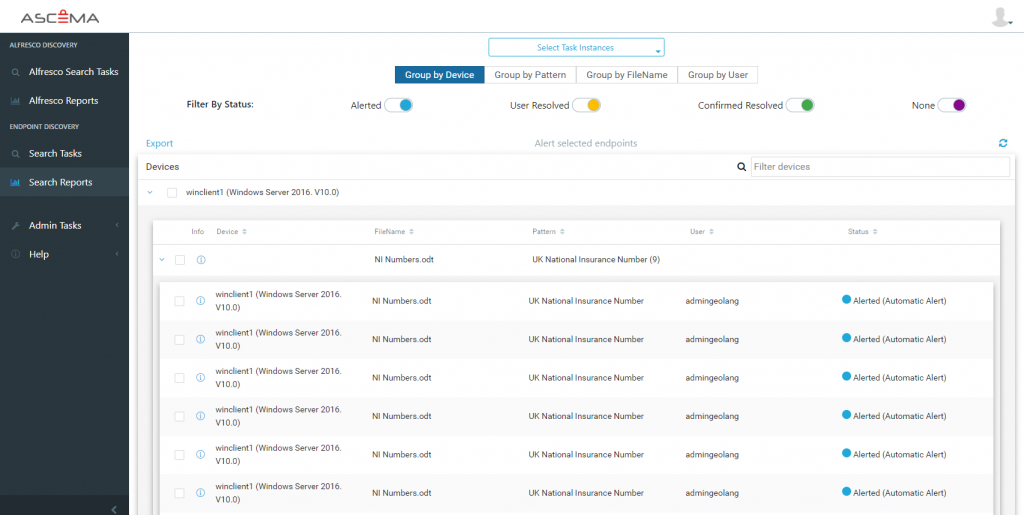1024x515 pixels.
Task: Click the Alfresco Reports chart icon
Action: (16, 101)
